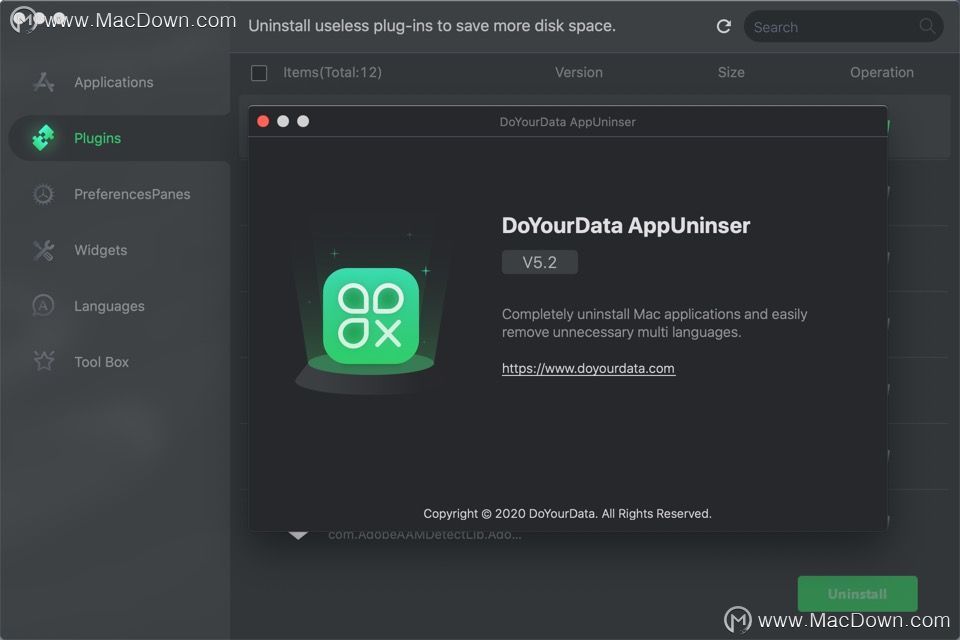Click the search magnifier icon
The width and height of the screenshot is (960, 640).
pyautogui.click(x=927, y=26)
